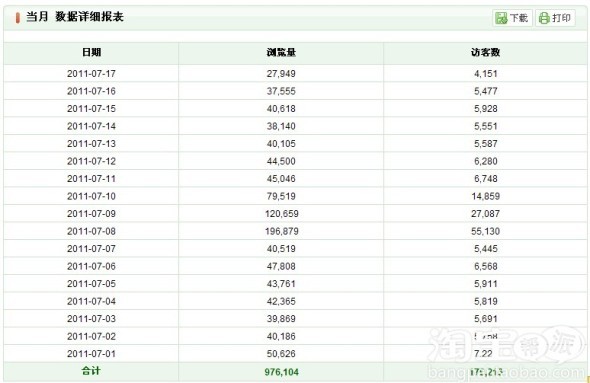Image resolution: width=590 pixels, height=383 pixels.
Task: Click pageview value 120,659
Action: (x=282, y=214)
